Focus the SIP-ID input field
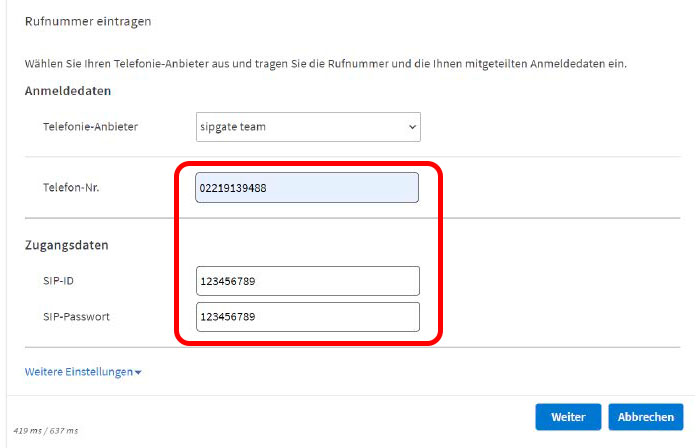Viewport: 700px width, 448px height. click(x=308, y=281)
